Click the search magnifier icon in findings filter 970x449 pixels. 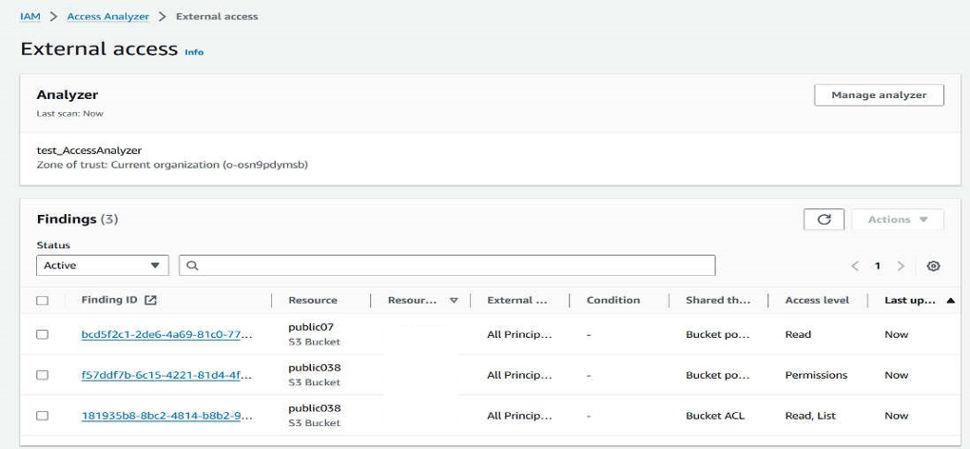click(191, 266)
